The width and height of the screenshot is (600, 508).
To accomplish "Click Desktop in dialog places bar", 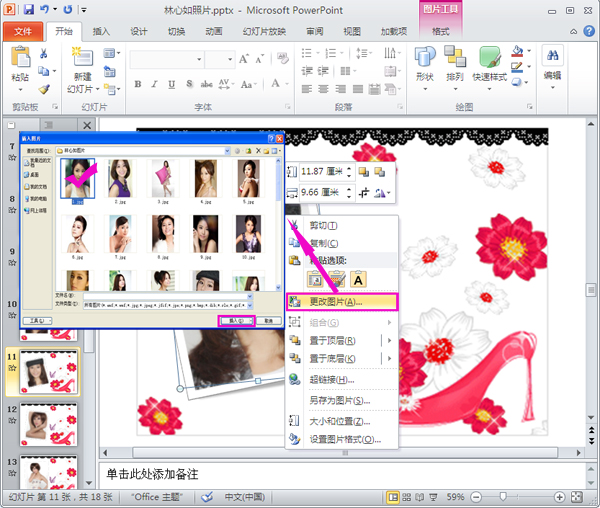I will 34,174.
